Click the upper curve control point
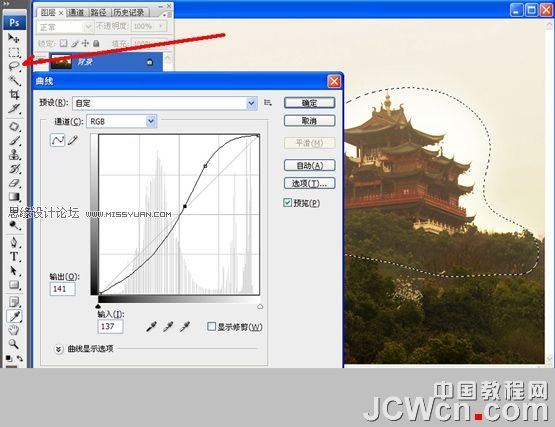555x427 pixels. coord(205,166)
